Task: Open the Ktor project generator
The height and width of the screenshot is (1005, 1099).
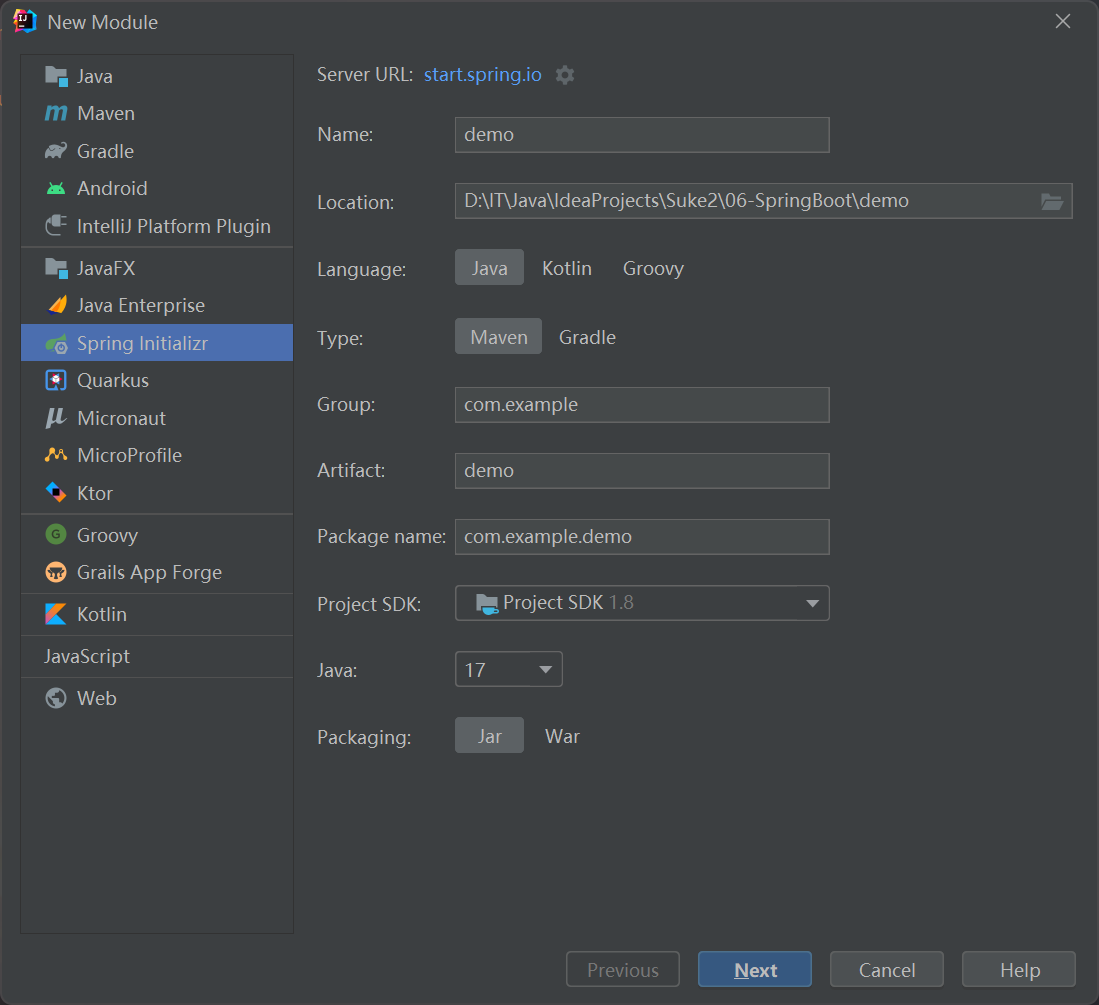Action: coord(96,493)
